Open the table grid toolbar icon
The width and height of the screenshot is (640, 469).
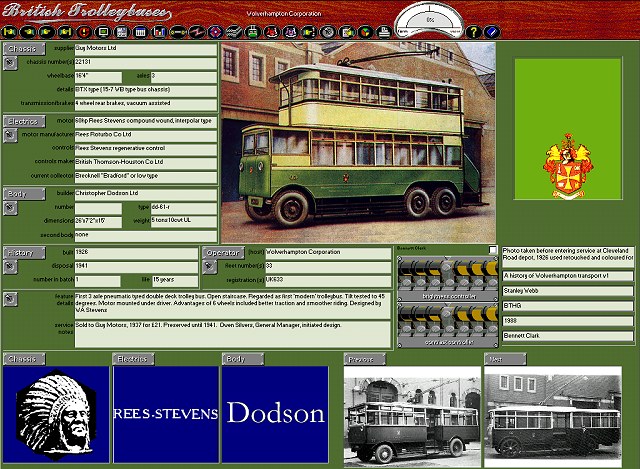pos(140,32)
